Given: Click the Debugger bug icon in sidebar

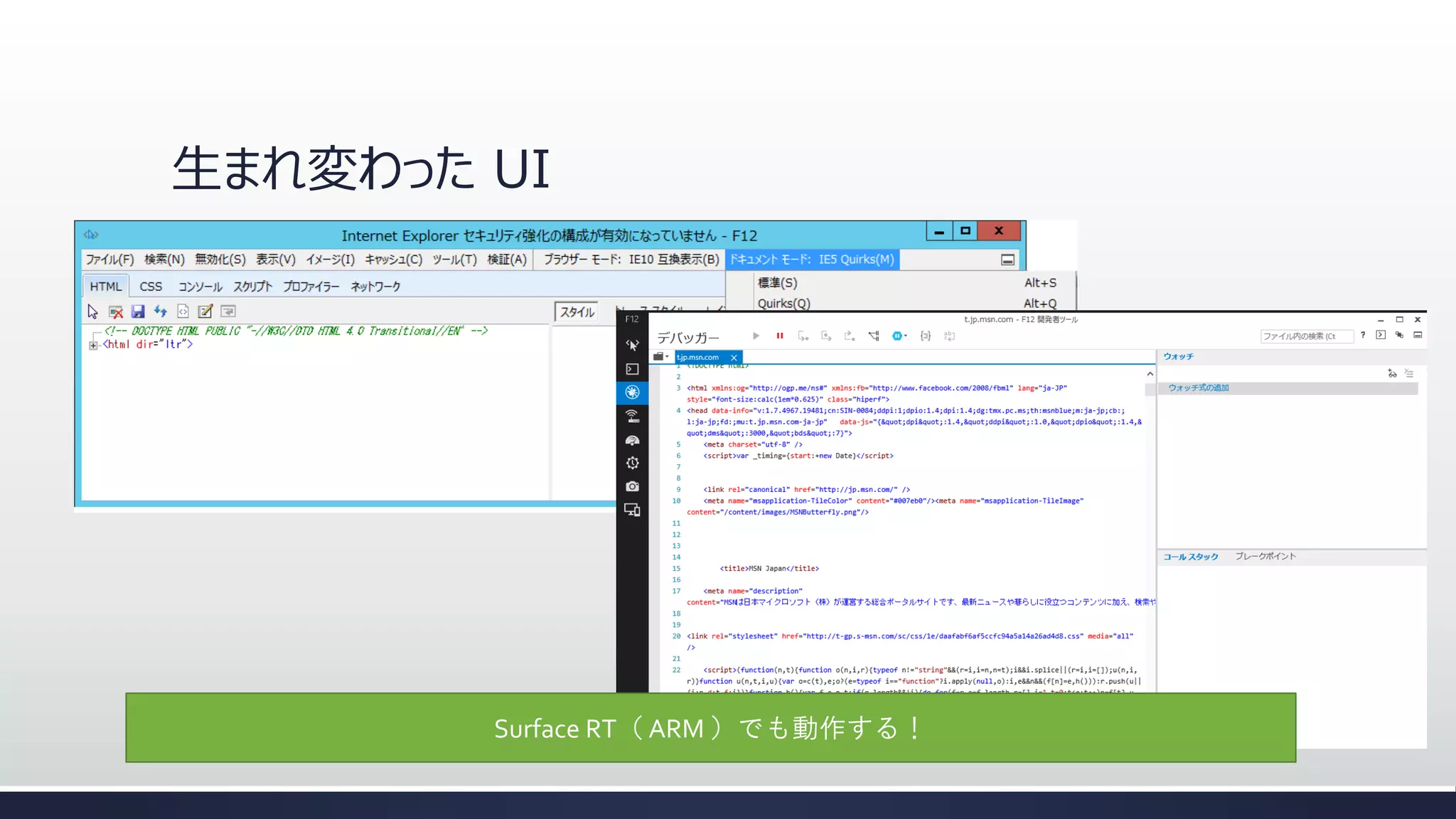Looking at the screenshot, I should 632,392.
